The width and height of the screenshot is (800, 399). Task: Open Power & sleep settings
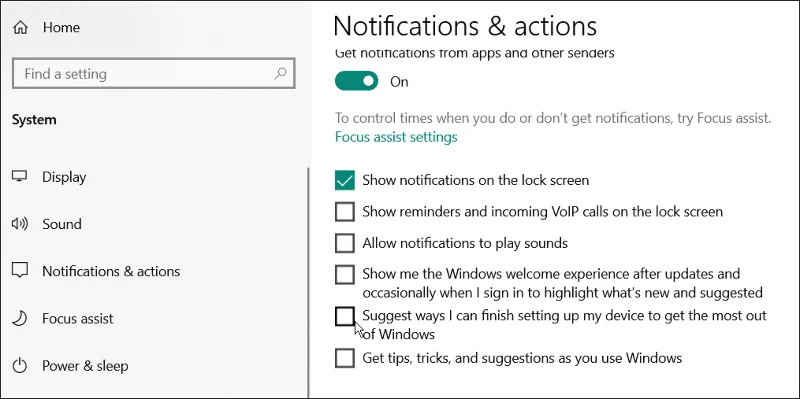click(85, 366)
